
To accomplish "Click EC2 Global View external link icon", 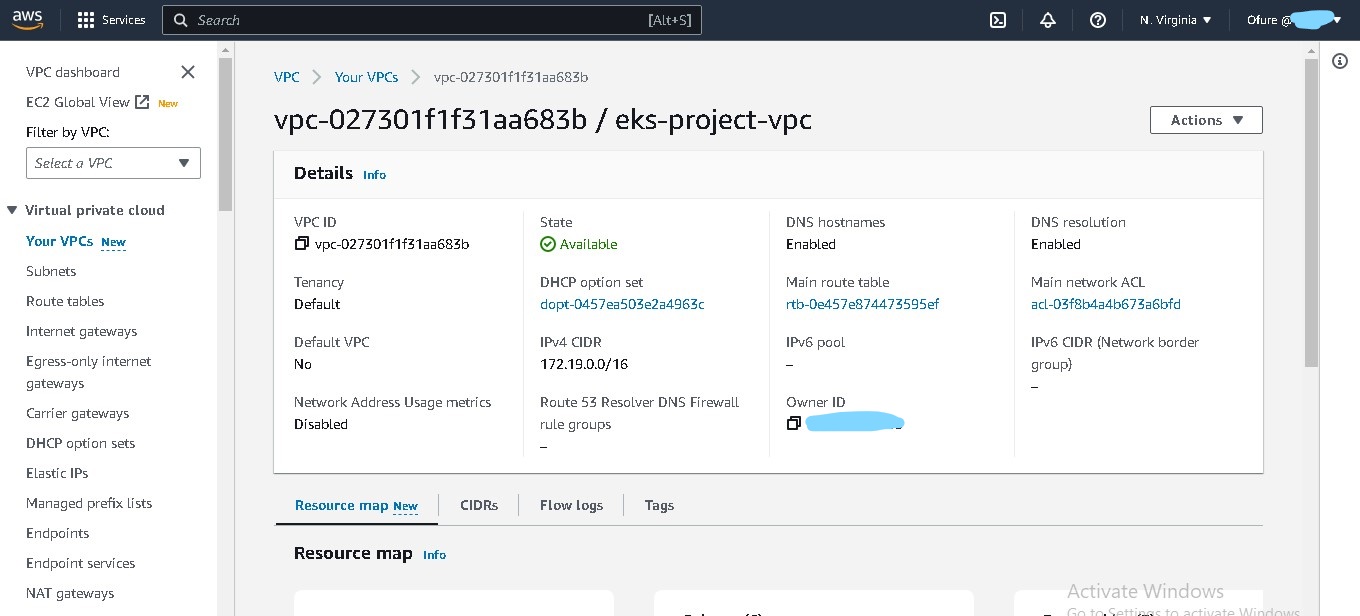I will pos(142,102).
